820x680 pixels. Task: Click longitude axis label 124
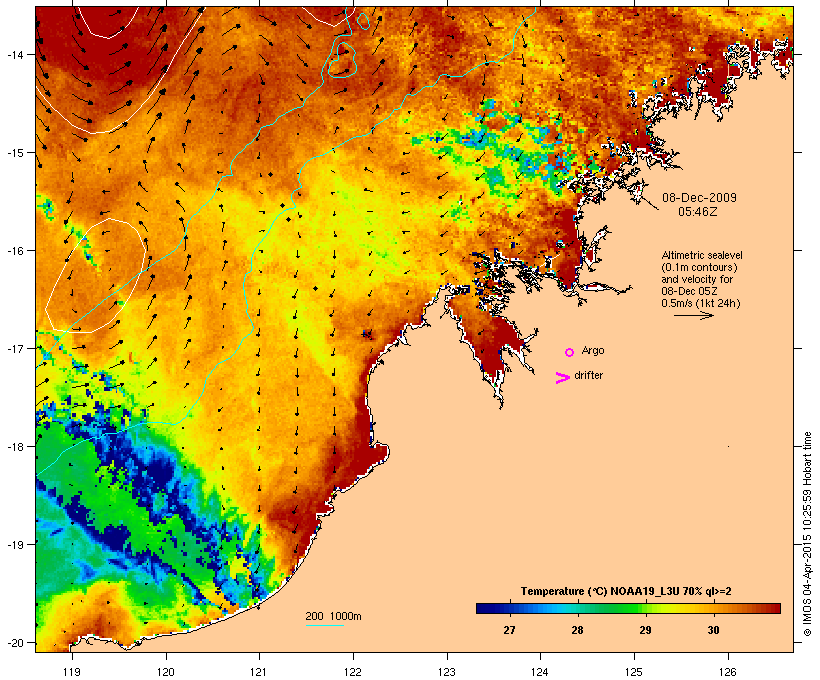tap(540, 672)
